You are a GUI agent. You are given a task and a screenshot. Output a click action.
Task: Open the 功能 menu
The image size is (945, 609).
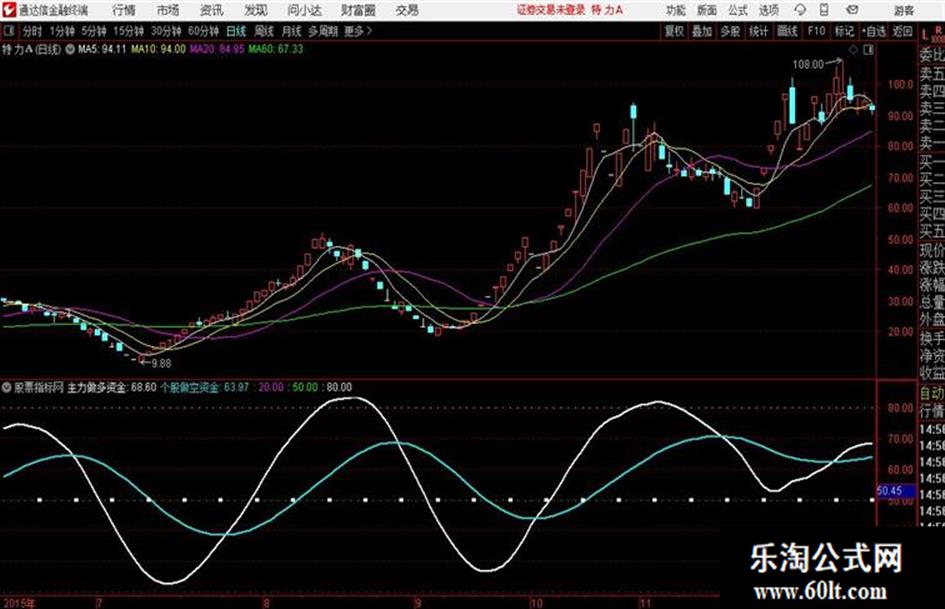point(676,10)
